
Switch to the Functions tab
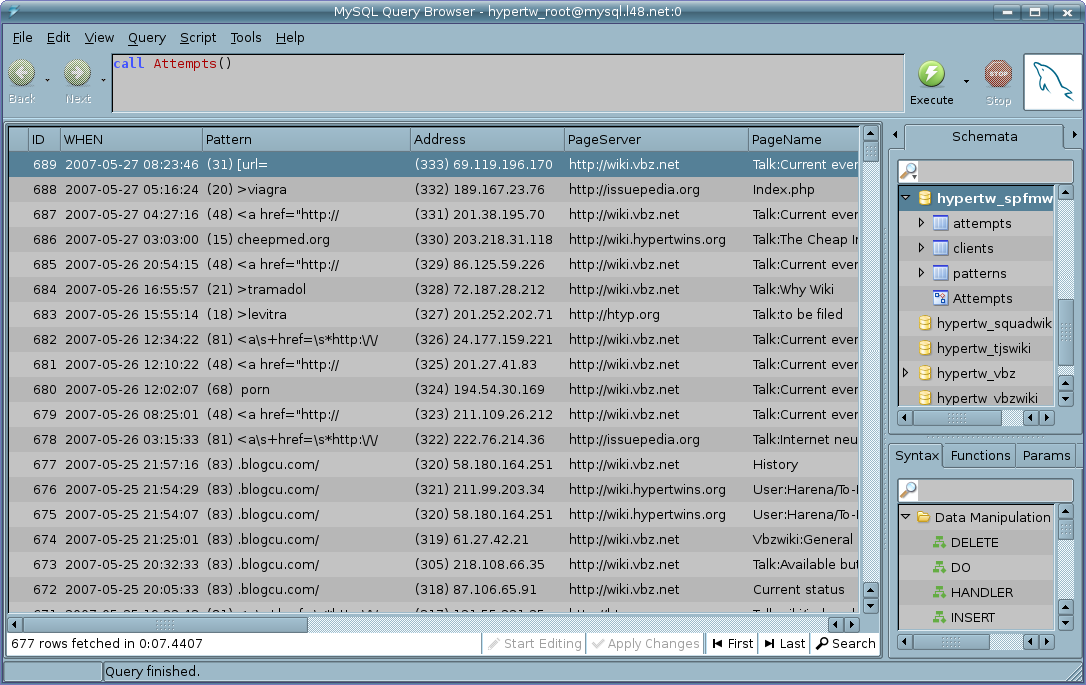(x=980, y=456)
